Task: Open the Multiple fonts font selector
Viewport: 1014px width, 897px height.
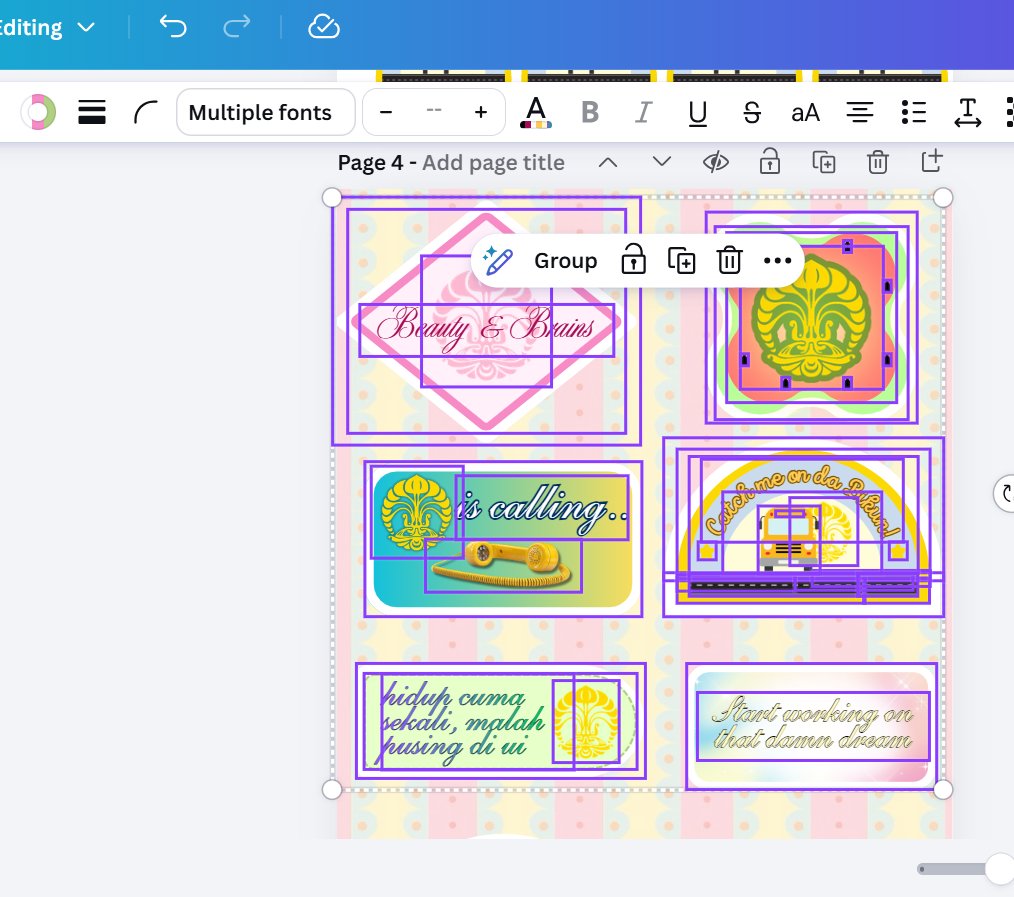Action: click(265, 112)
